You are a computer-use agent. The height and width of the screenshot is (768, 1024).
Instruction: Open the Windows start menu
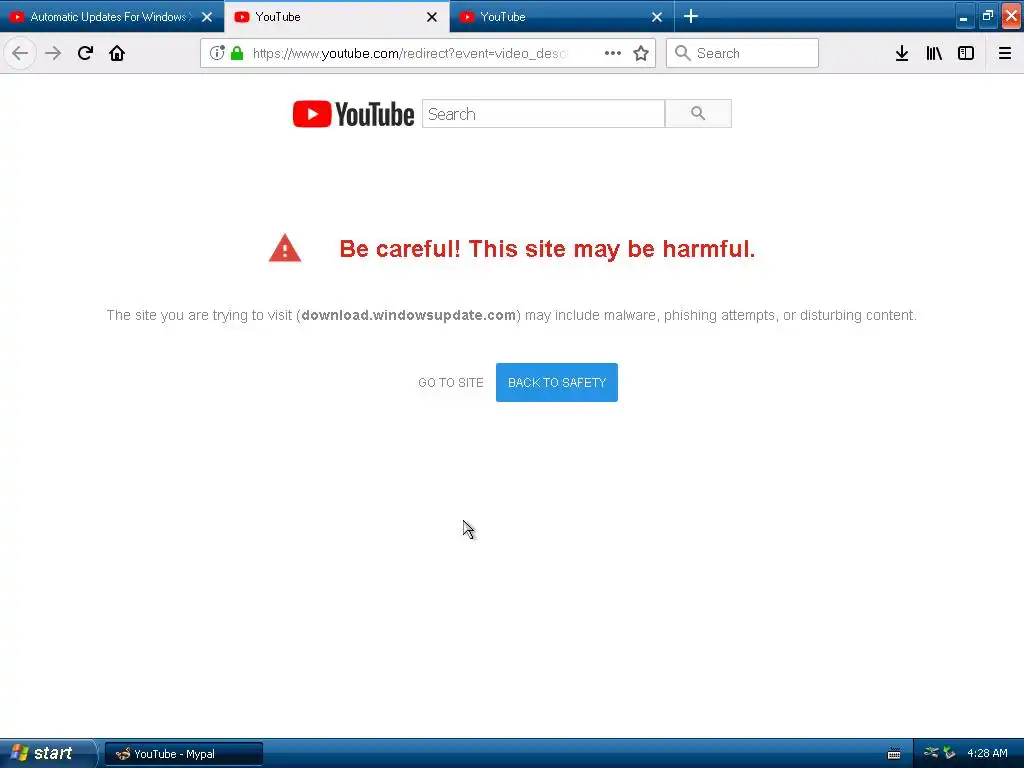click(47, 753)
